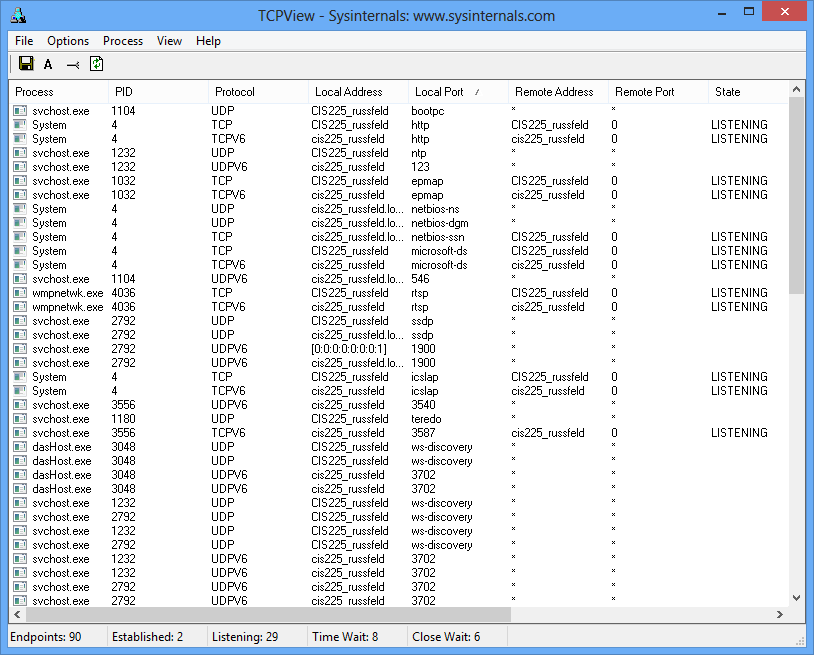This screenshot has width=814, height=655.
Task: Toggle the resolve addresses 'A' icon
Action: [48, 64]
